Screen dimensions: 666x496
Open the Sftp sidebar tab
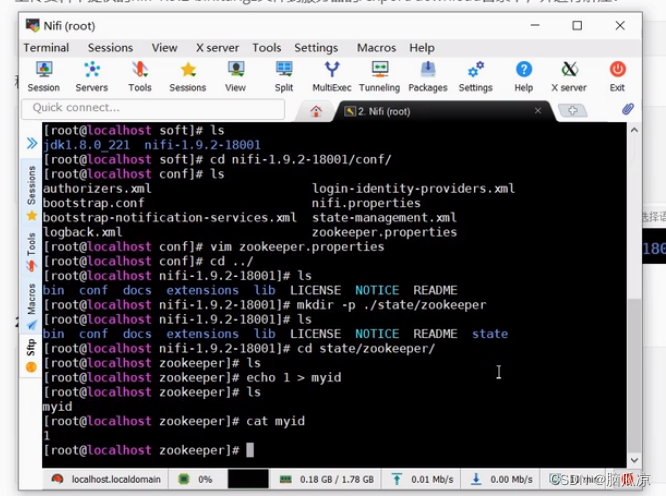(31, 355)
